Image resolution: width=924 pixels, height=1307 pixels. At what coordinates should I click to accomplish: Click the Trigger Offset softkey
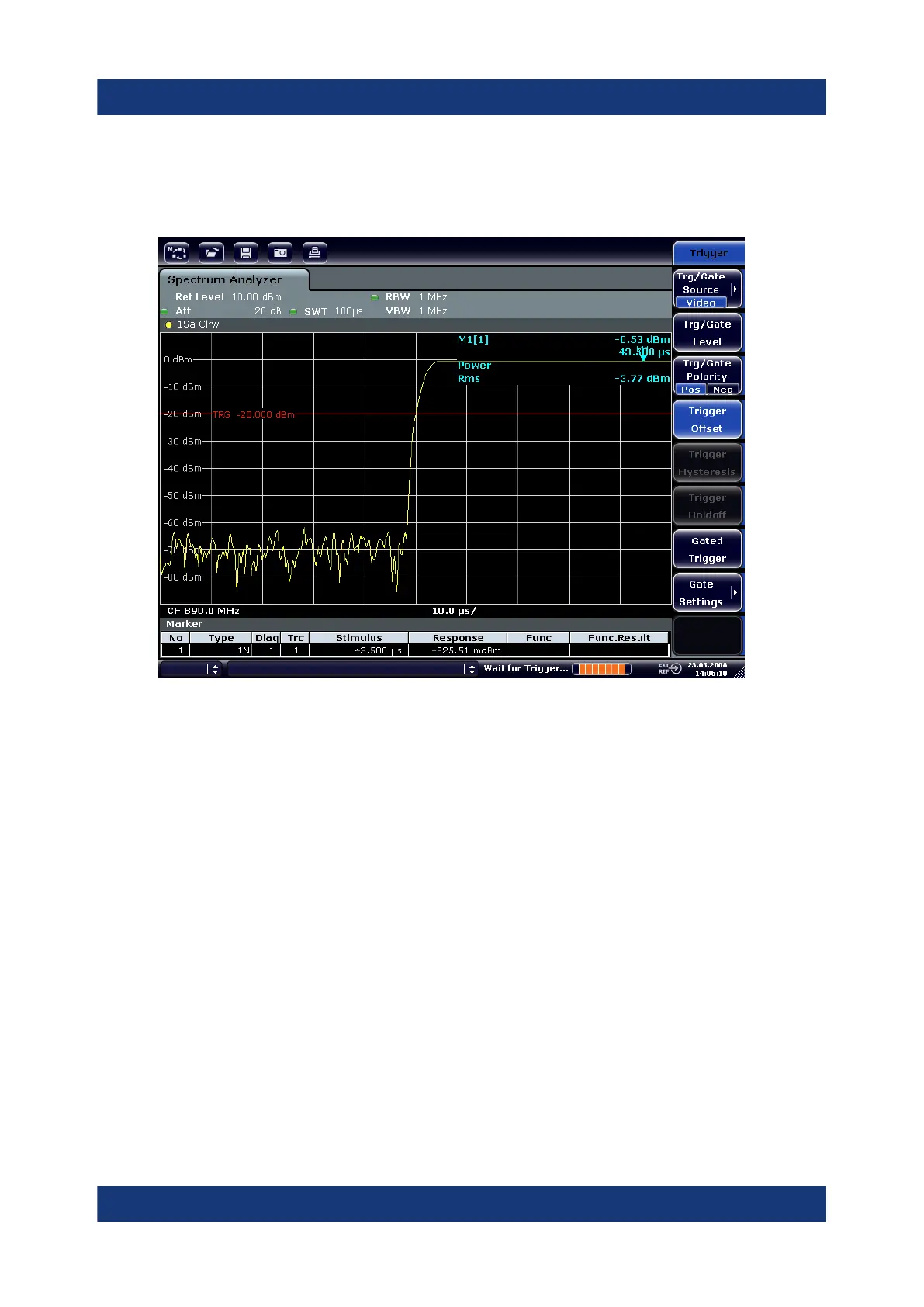(708, 420)
